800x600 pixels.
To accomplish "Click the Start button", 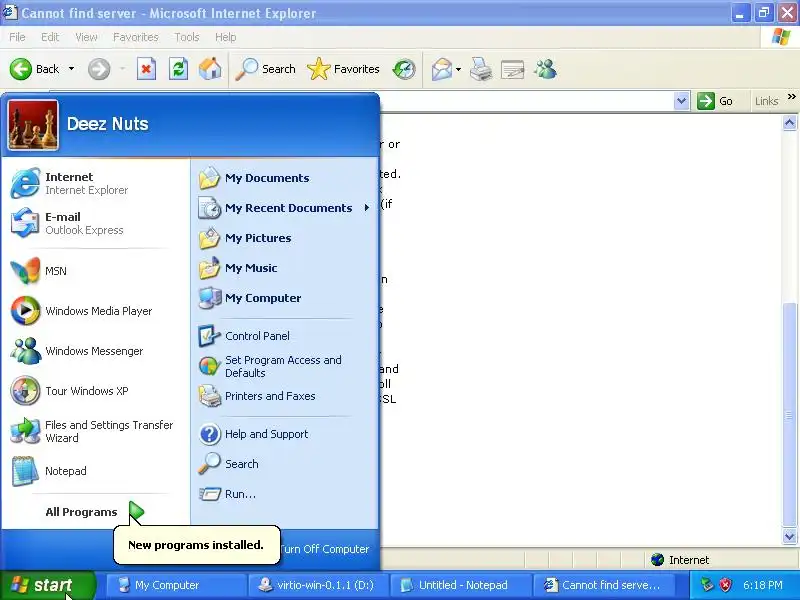I will pyautogui.click(x=47, y=585).
